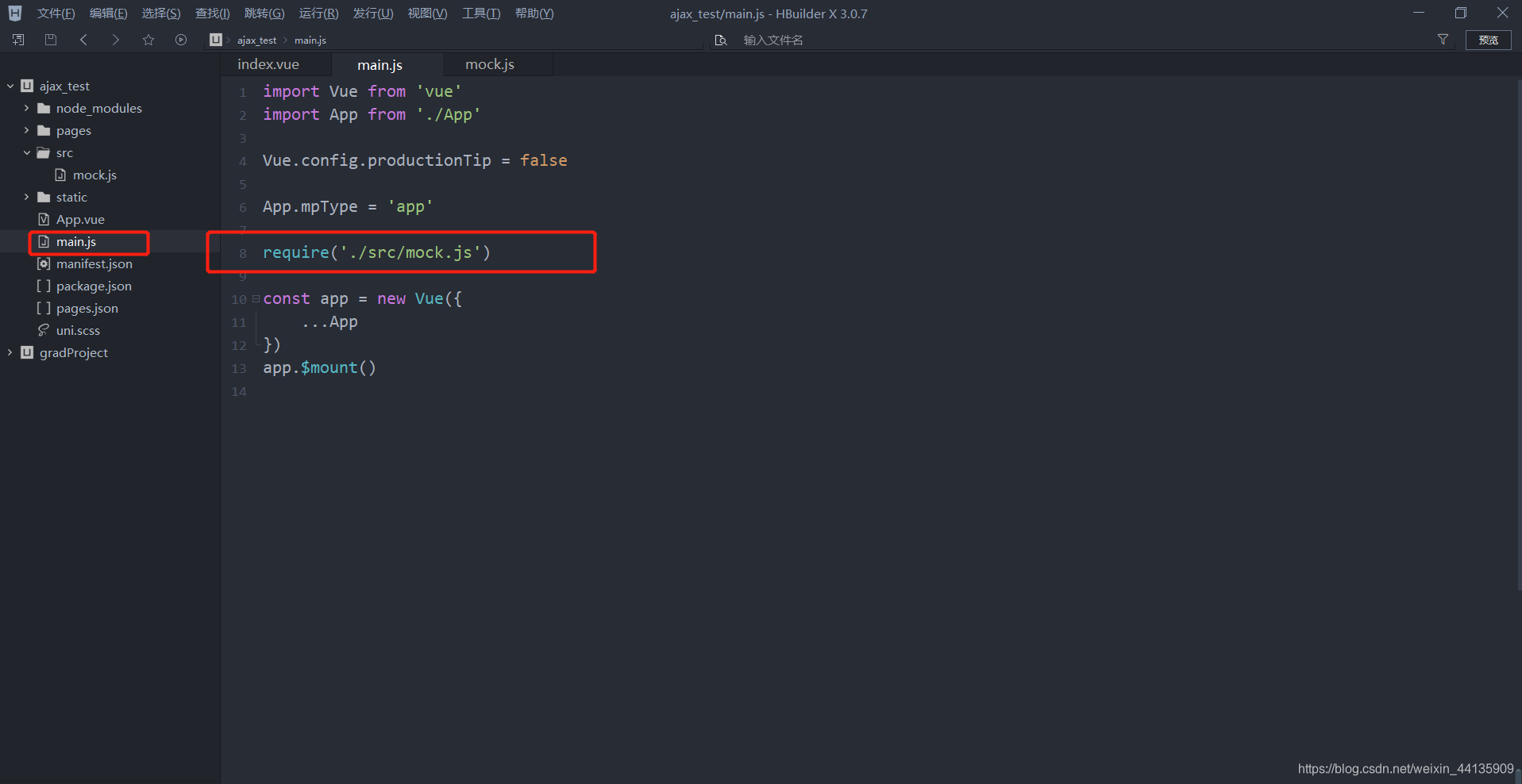Click the run play-circle icon
Viewport: 1522px width, 784px height.
coord(181,40)
